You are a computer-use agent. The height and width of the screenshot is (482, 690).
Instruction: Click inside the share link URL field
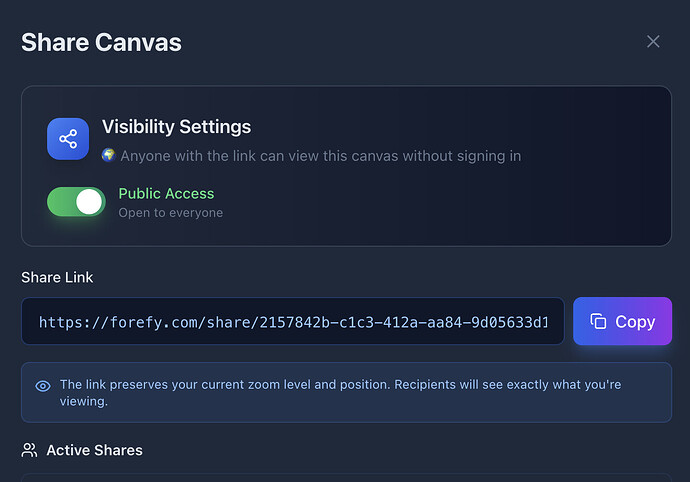tap(292, 322)
